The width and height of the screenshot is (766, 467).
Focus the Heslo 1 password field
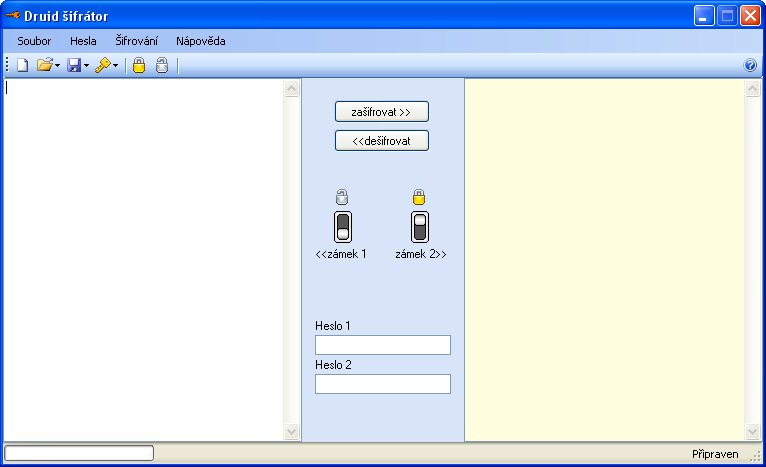click(x=383, y=345)
